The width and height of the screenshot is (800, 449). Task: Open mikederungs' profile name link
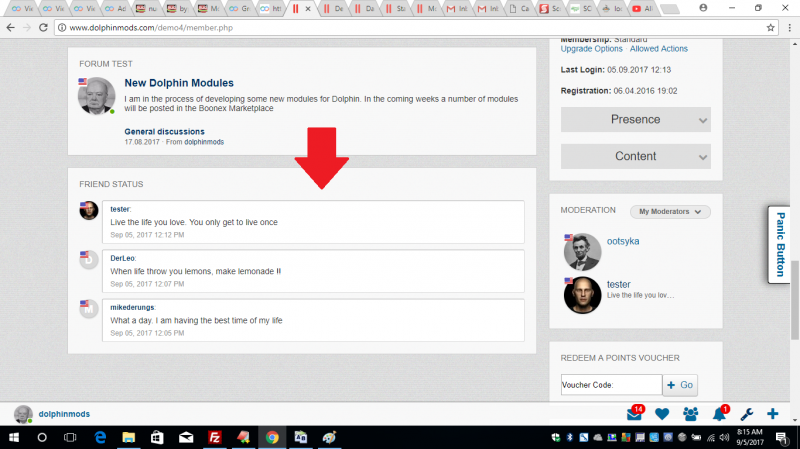coord(132,307)
